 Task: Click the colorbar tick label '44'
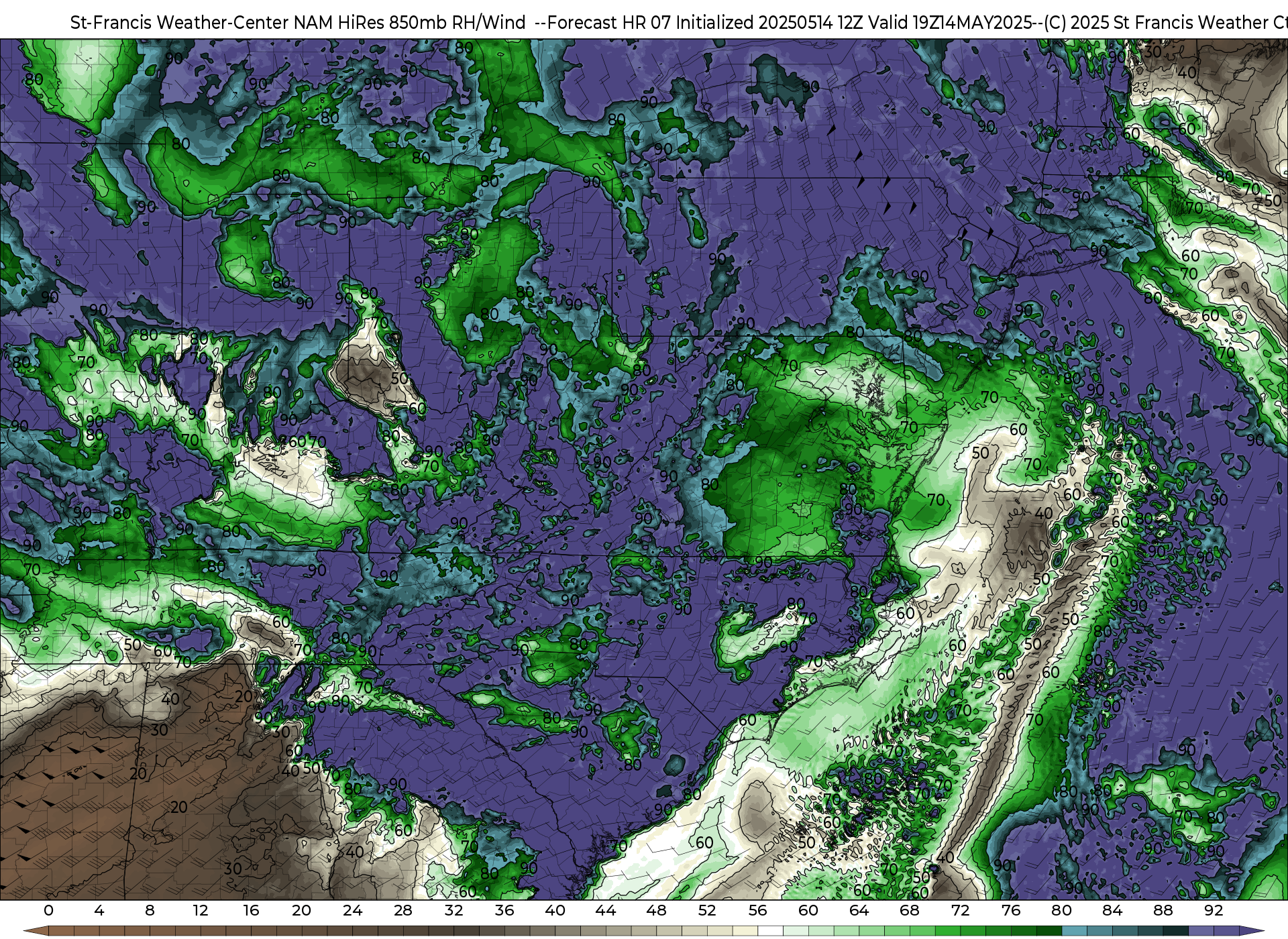pyautogui.click(x=606, y=910)
